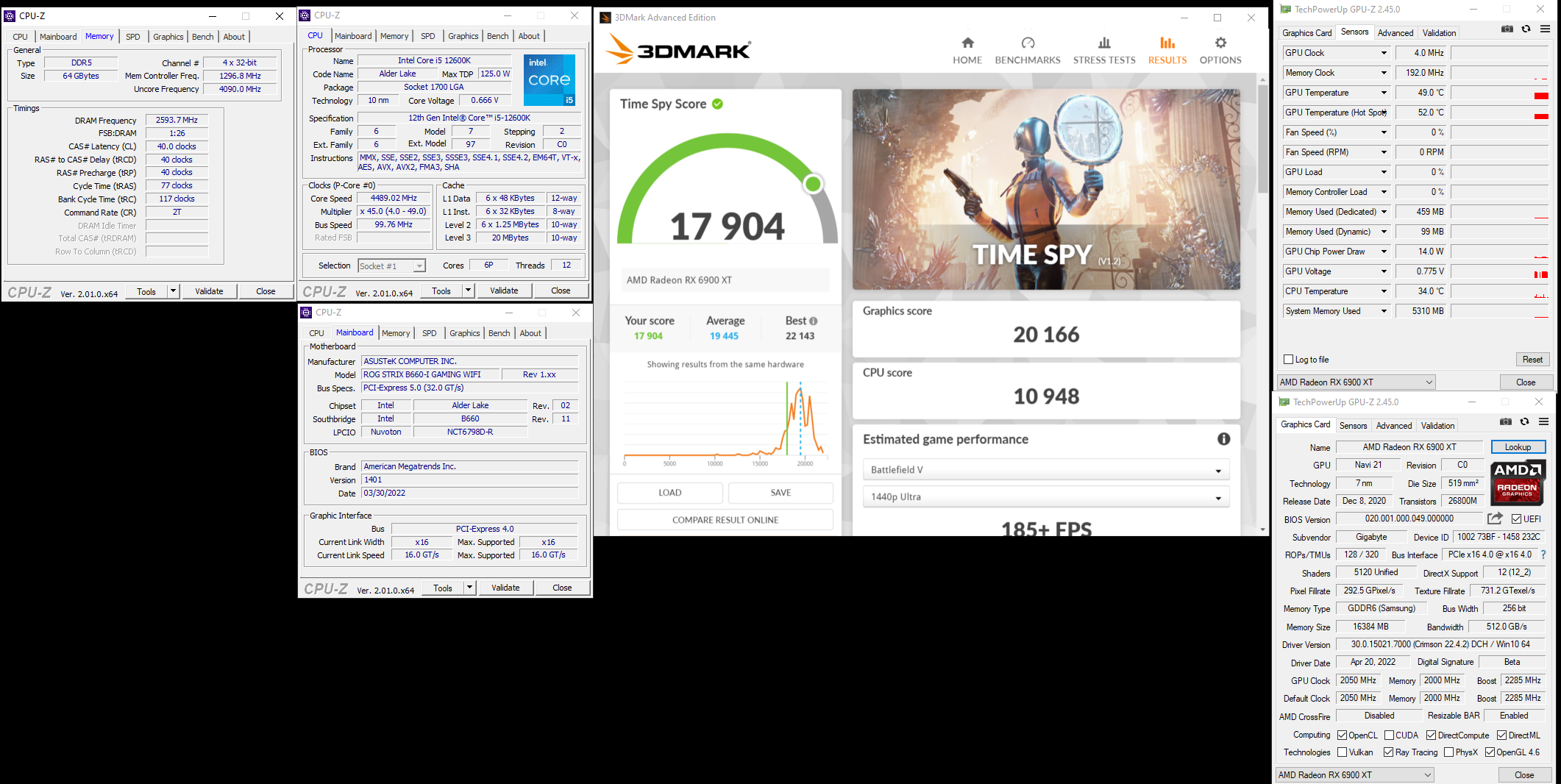Open the STRESS TESTS section in 3DMark

pyautogui.click(x=1104, y=51)
